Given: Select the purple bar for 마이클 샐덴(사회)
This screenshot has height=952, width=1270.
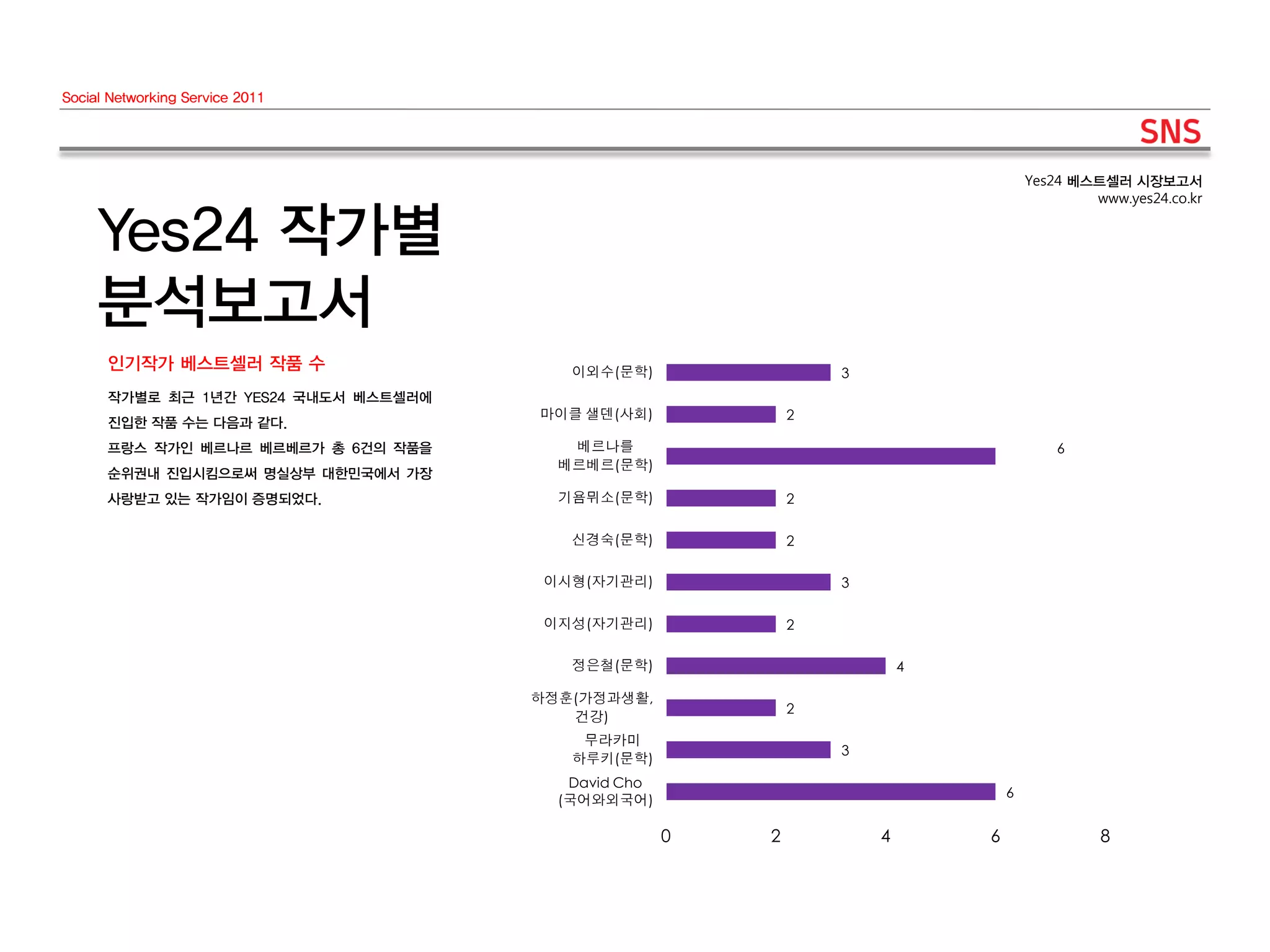Looking at the screenshot, I should [x=721, y=415].
